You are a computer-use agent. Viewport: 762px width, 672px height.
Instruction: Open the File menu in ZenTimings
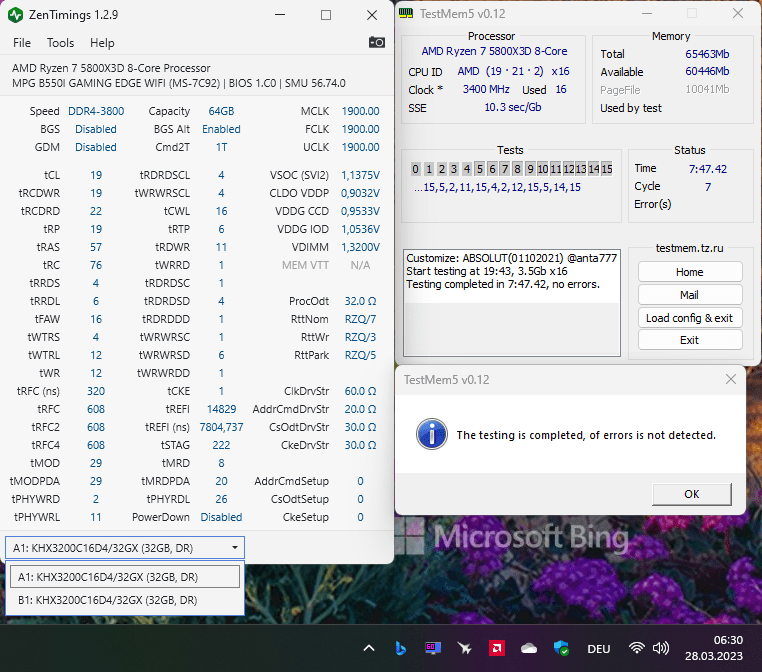click(22, 43)
